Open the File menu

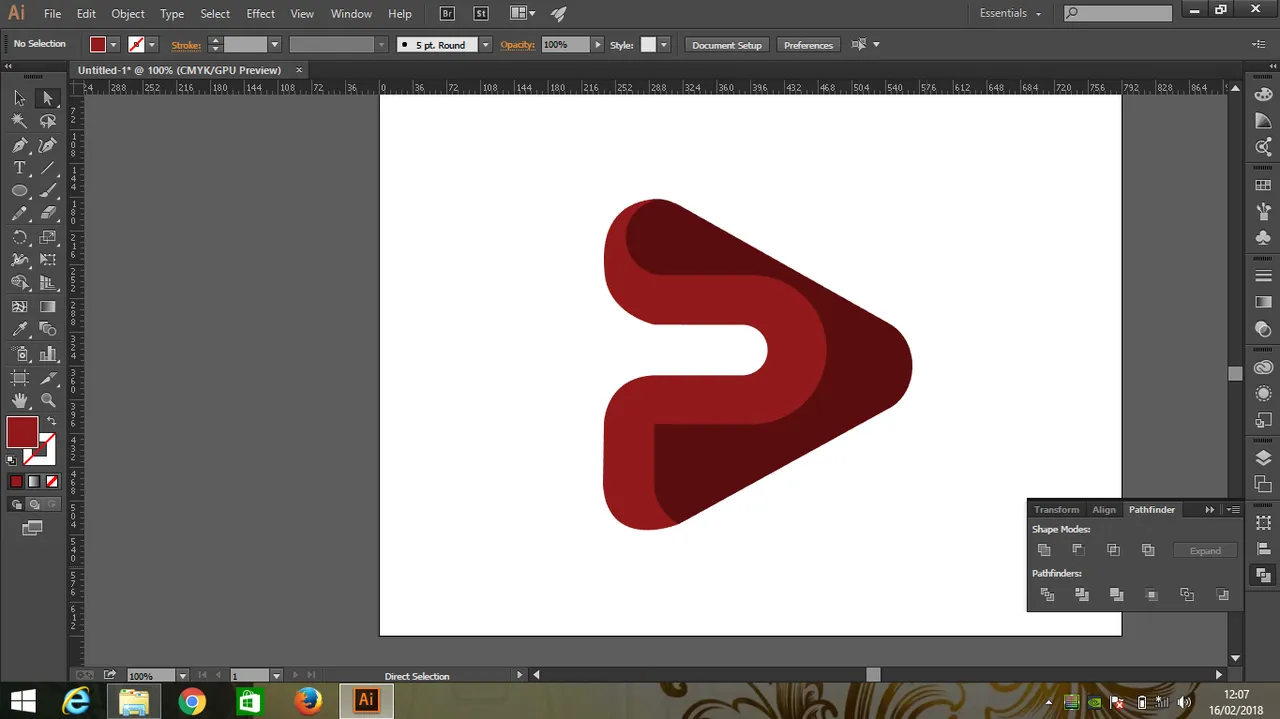52,14
